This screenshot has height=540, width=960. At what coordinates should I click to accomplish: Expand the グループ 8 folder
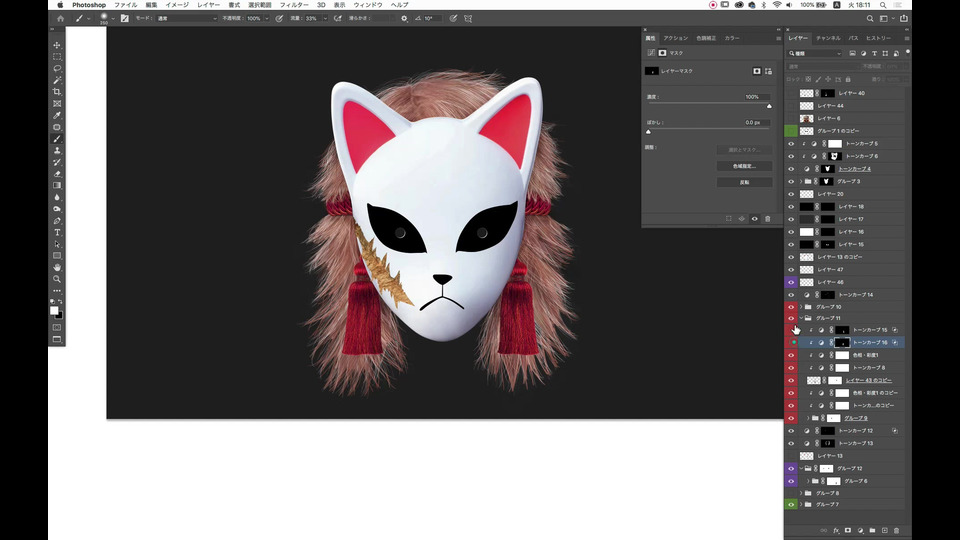801,493
